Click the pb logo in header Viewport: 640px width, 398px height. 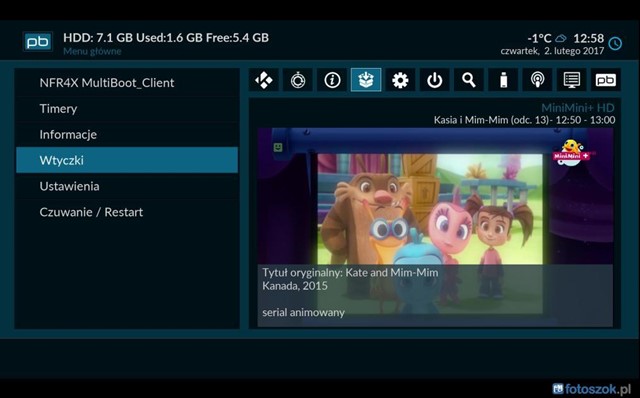click(38, 42)
